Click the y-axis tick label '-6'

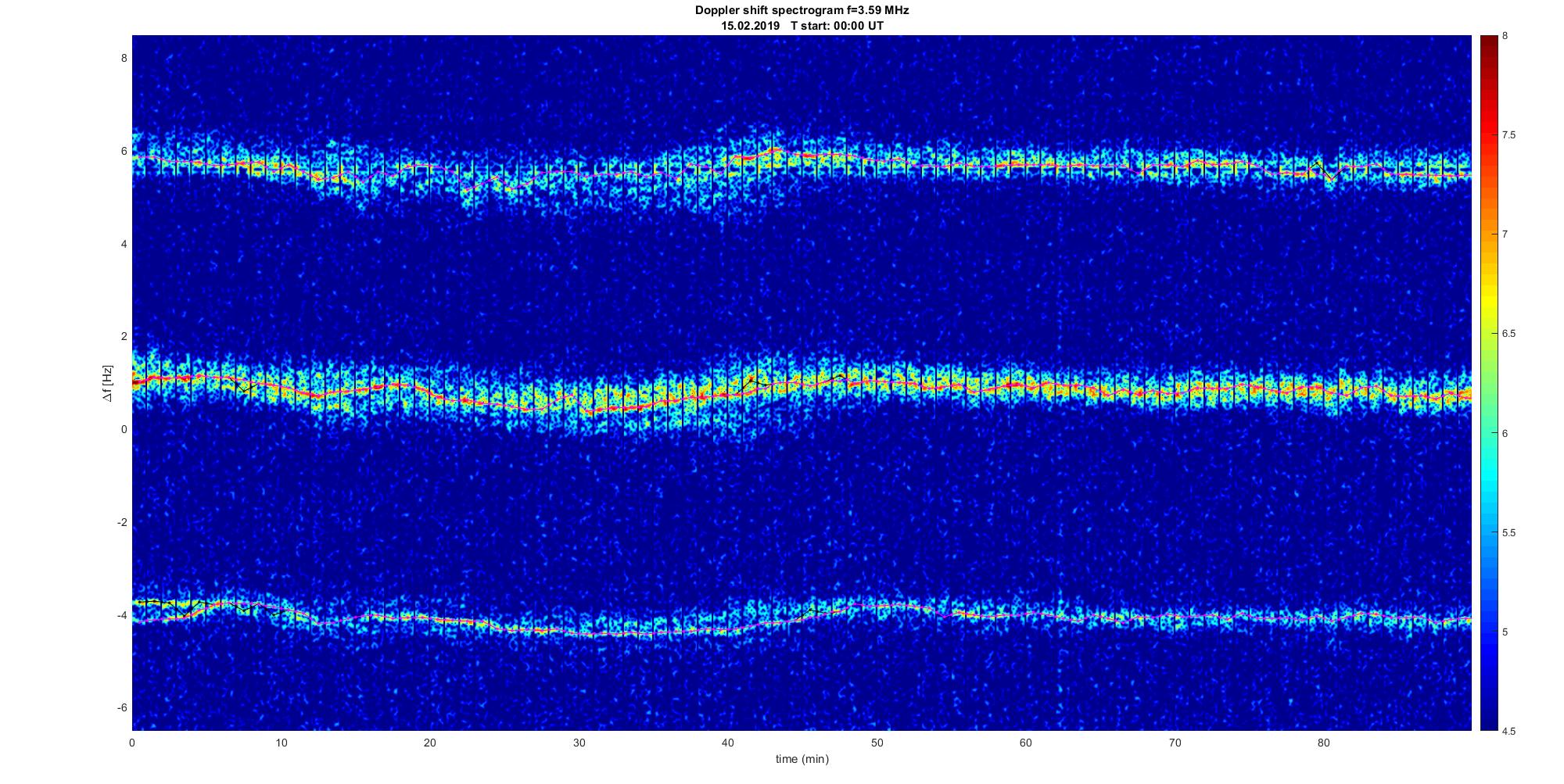click(122, 707)
